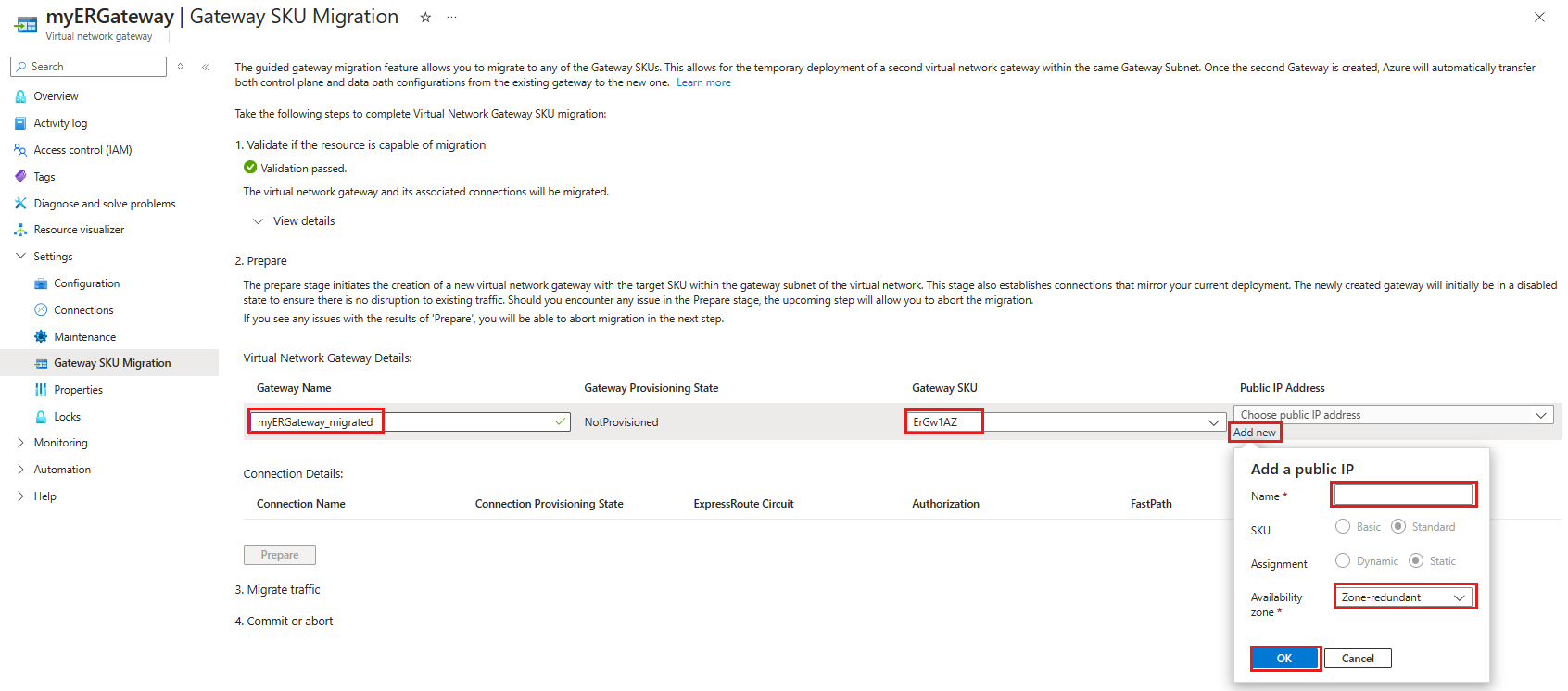The height and width of the screenshot is (691, 1568).
Task: Focus the sidebar Search box
Action: (89, 67)
